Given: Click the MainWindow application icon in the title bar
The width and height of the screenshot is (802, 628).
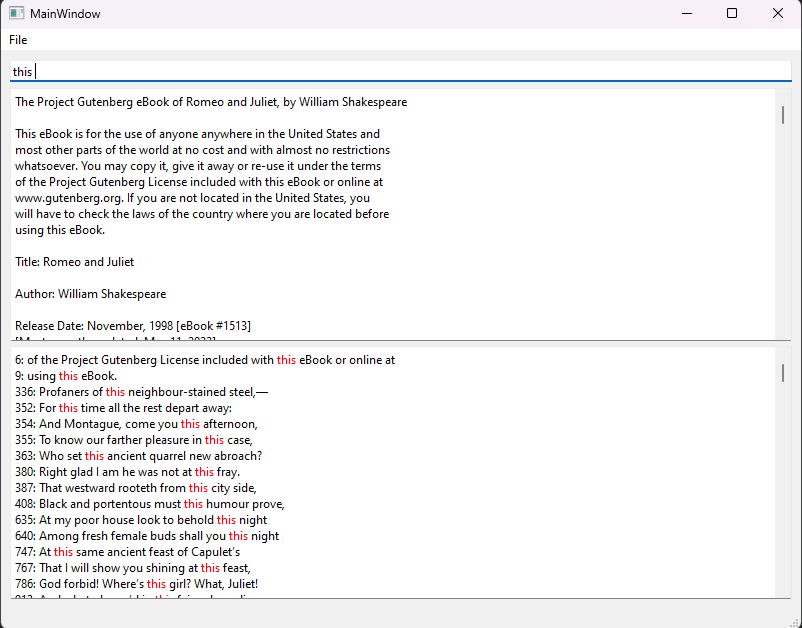Looking at the screenshot, I should click(x=15, y=13).
